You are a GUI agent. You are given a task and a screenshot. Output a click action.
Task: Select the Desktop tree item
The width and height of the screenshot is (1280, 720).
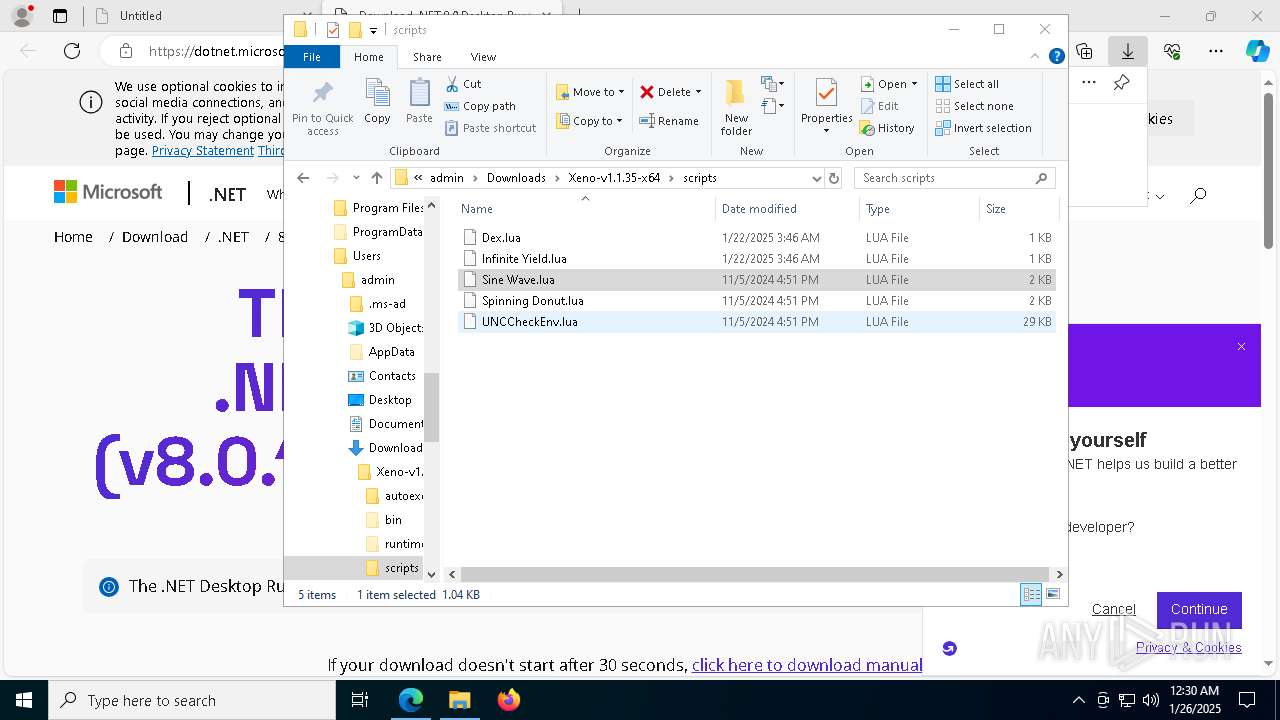click(x=380, y=400)
